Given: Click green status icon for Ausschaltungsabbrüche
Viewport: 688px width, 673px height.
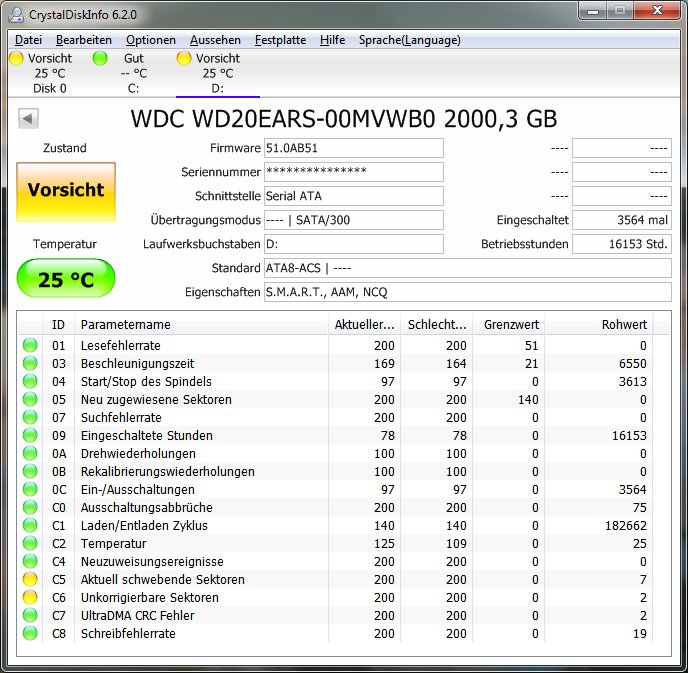Looking at the screenshot, I should pos(30,507).
